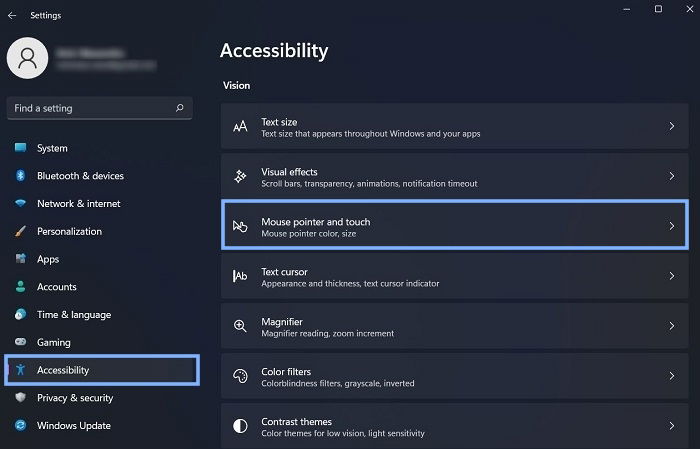The image size is (700, 449).
Task: Expand Magnifier chevron arrow
Action: pyautogui.click(x=671, y=326)
